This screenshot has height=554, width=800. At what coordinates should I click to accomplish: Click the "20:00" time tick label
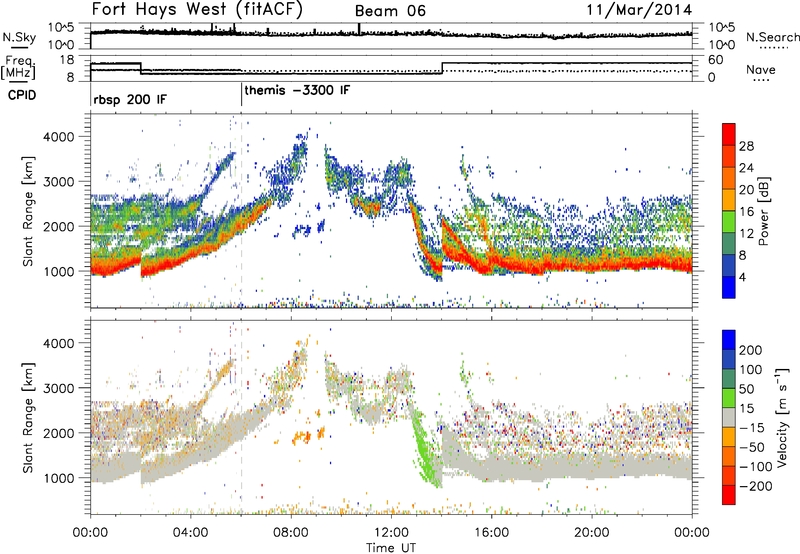pyautogui.click(x=592, y=533)
